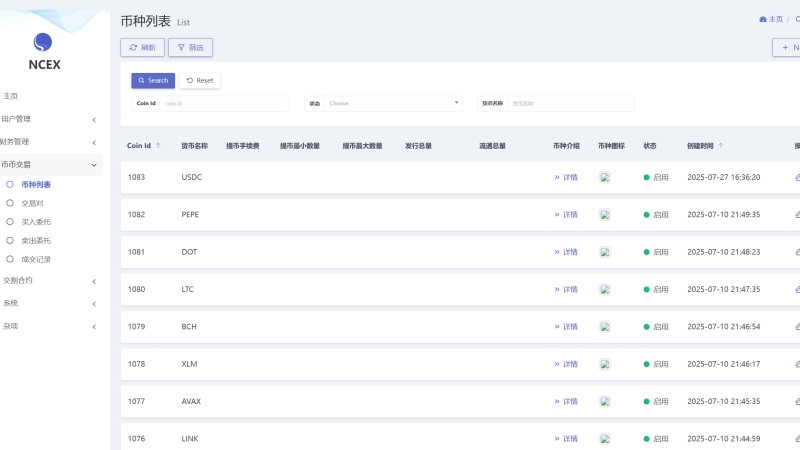Click edit pencil icon in AVAX row
Screen dimensions: 800x450
[797, 401]
